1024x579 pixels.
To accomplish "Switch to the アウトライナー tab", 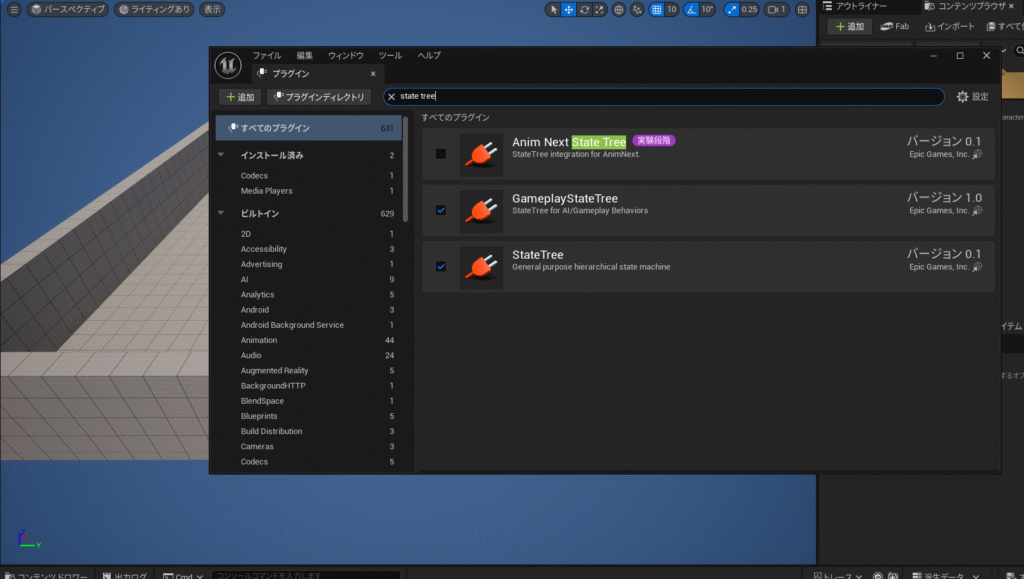I will pyautogui.click(x=862, y=6).
